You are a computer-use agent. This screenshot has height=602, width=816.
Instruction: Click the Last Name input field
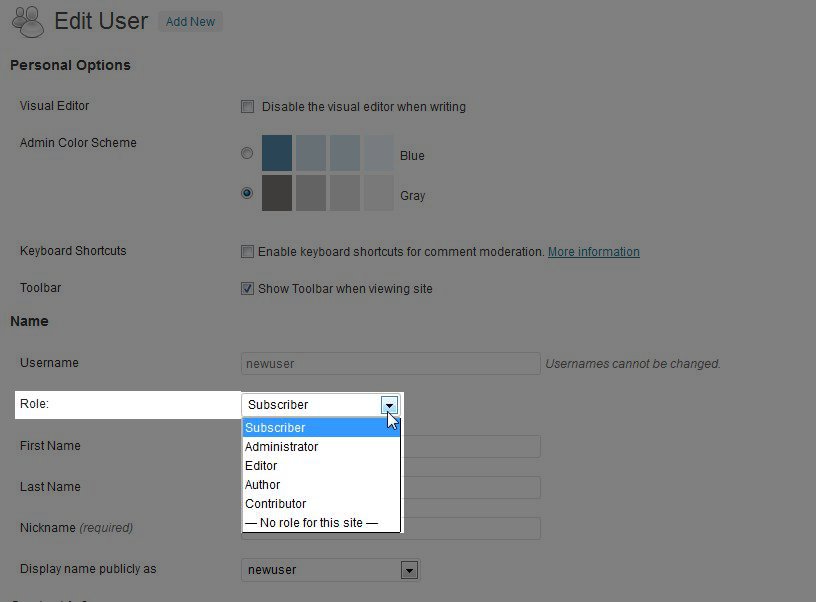coord(470,487)
